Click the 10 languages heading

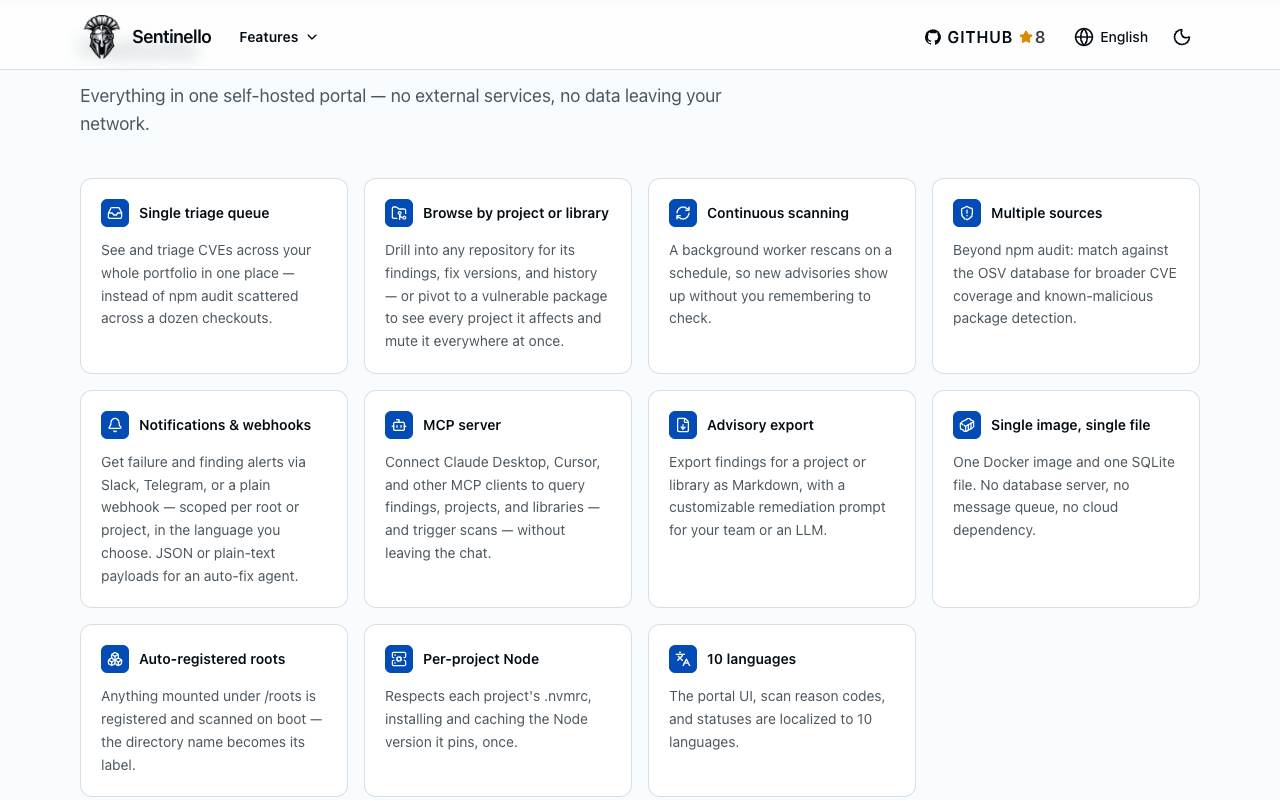coord(752,659)
